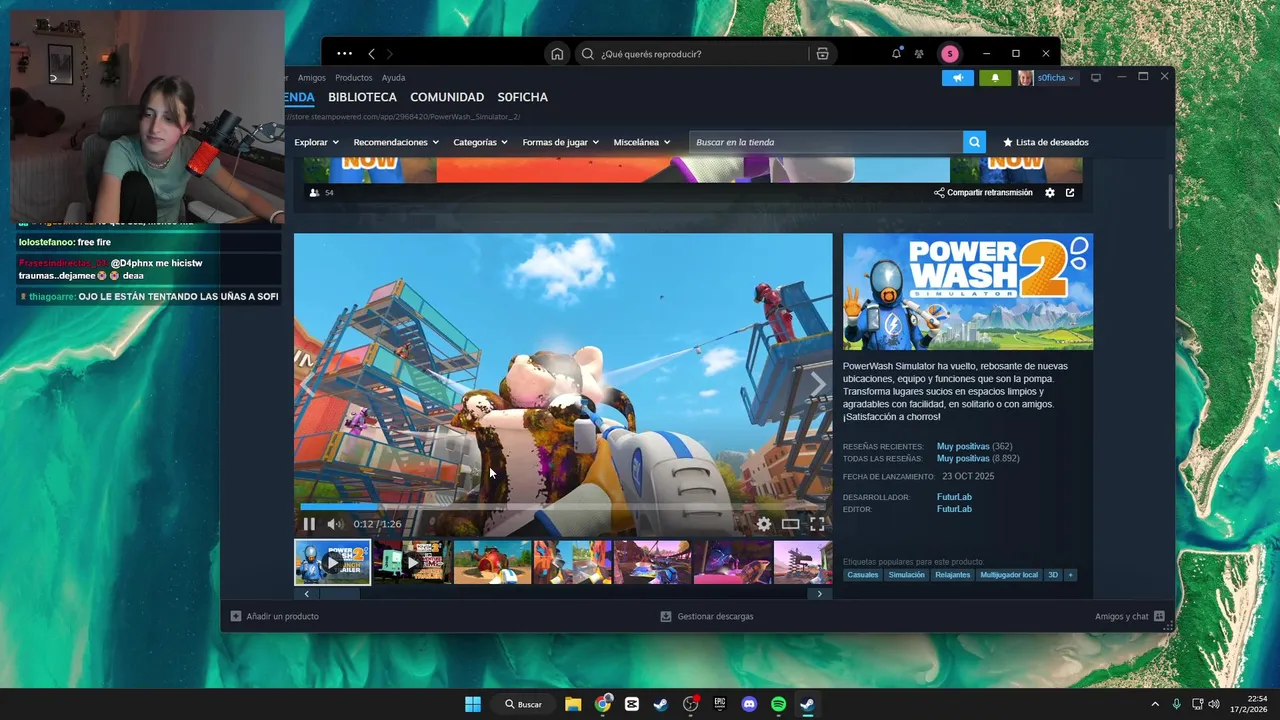Expand the Explorar dropdown
Viewport: 1280px width, 720px height.
[x=316, y=142]
